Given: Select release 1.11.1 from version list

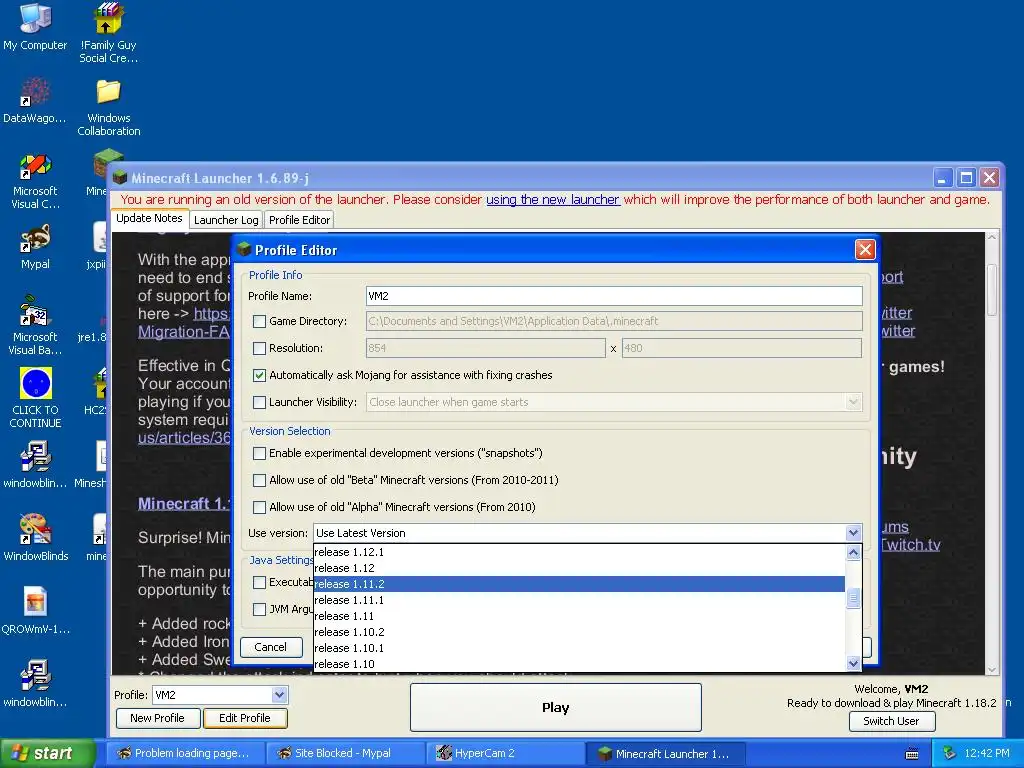Looking at the screenshot, I should [x=579, y=600].
